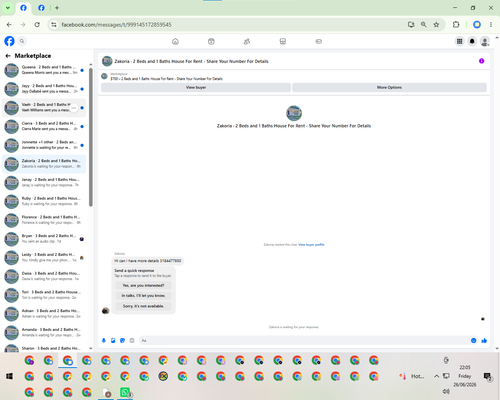Open the taskbar volume speaker icon
The width and height of the screenshot is (500, 400).
(x=446, y=391)
